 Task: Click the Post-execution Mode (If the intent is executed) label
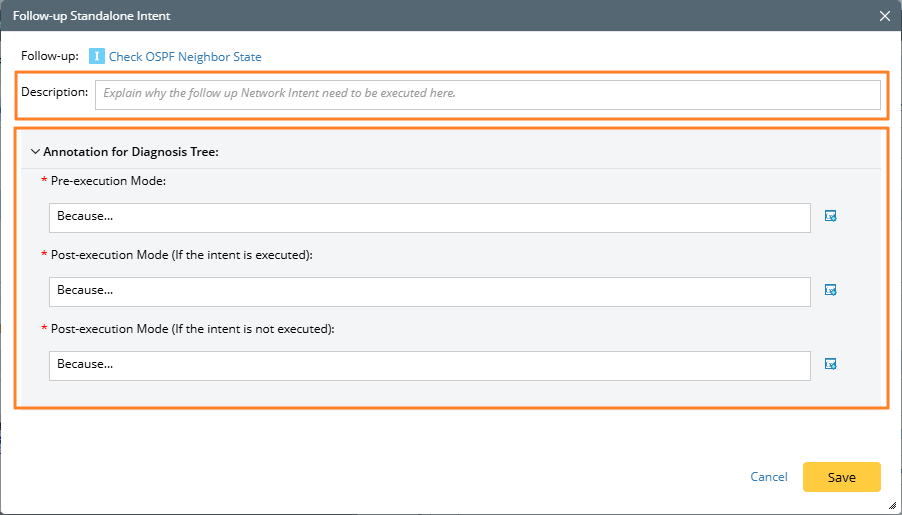click(x=181, y=255)
